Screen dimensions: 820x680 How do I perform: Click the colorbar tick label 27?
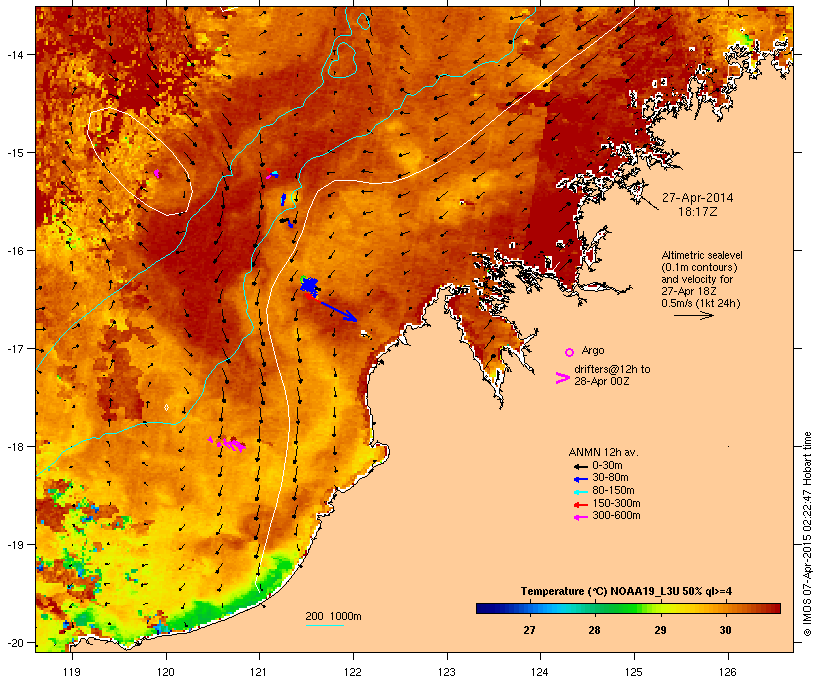(529, 630)
